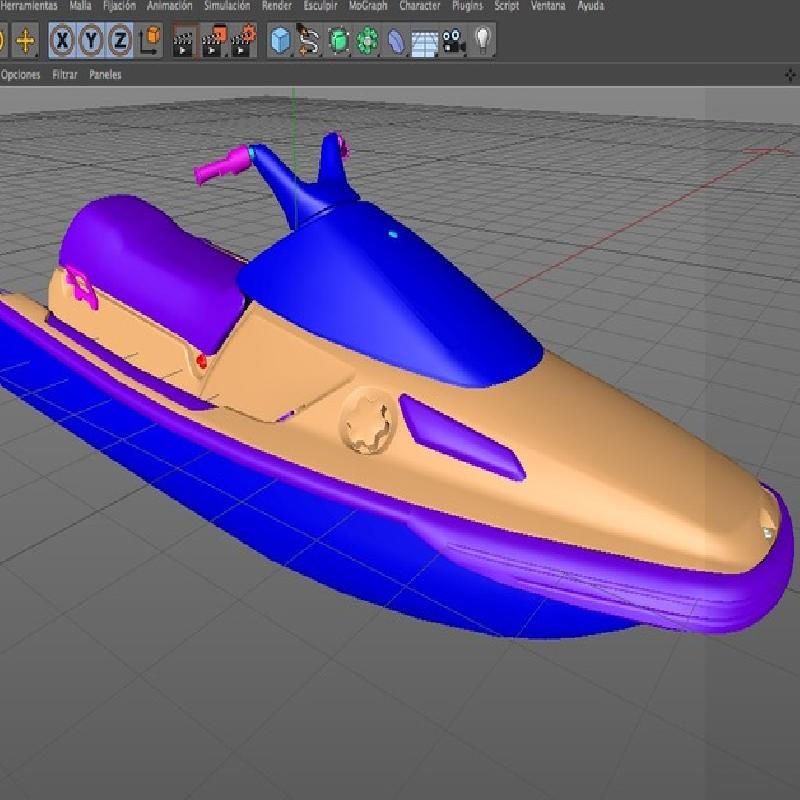Add a Camera object

click(x=454, y=41)
